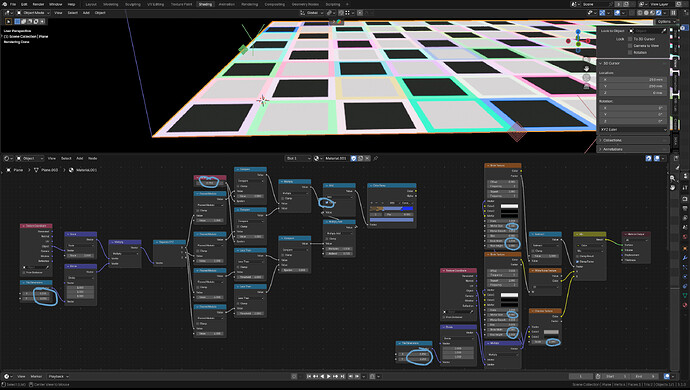Open the Window menu

pyautogui.click(x=55, y=4)
